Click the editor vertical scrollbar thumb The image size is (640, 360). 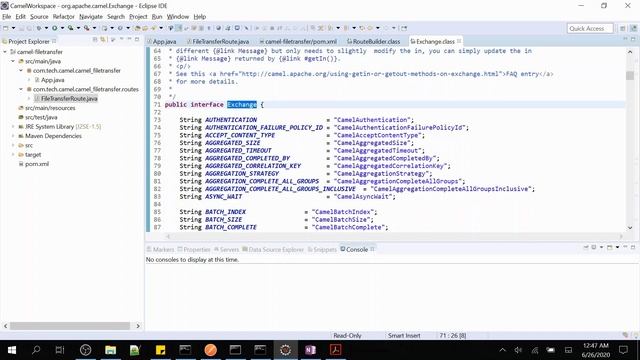click(630, 75)
